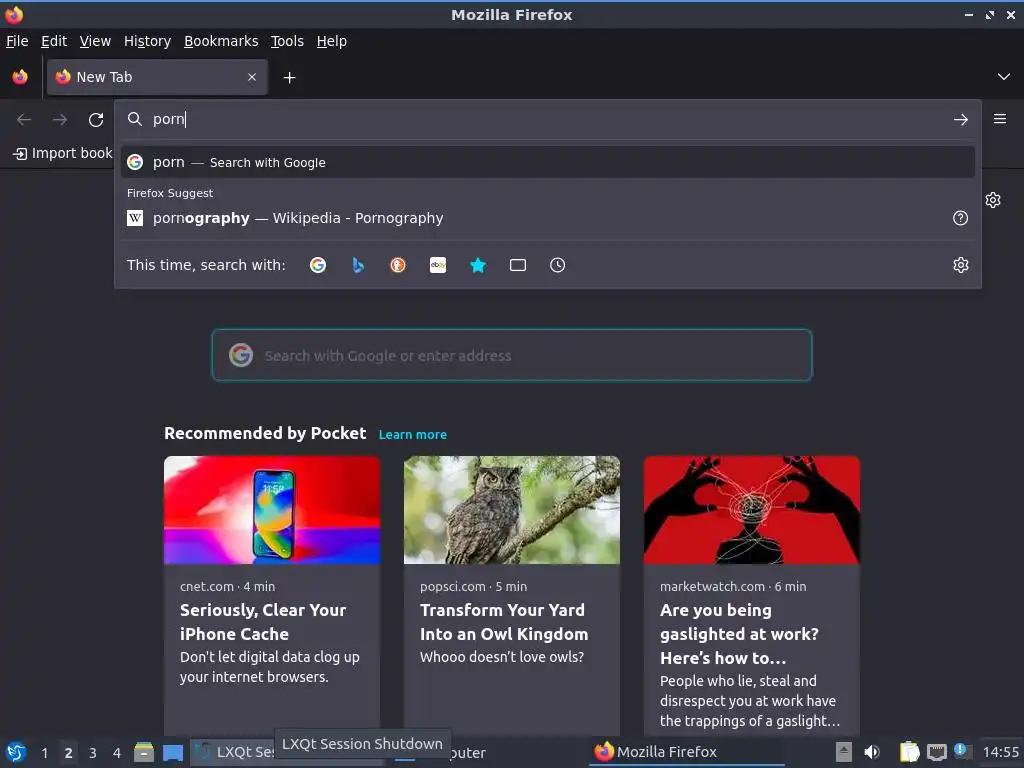The height and width of the screenshot is (768, 1024).
Task: Search this time with eBay icon
Action: 438,265
